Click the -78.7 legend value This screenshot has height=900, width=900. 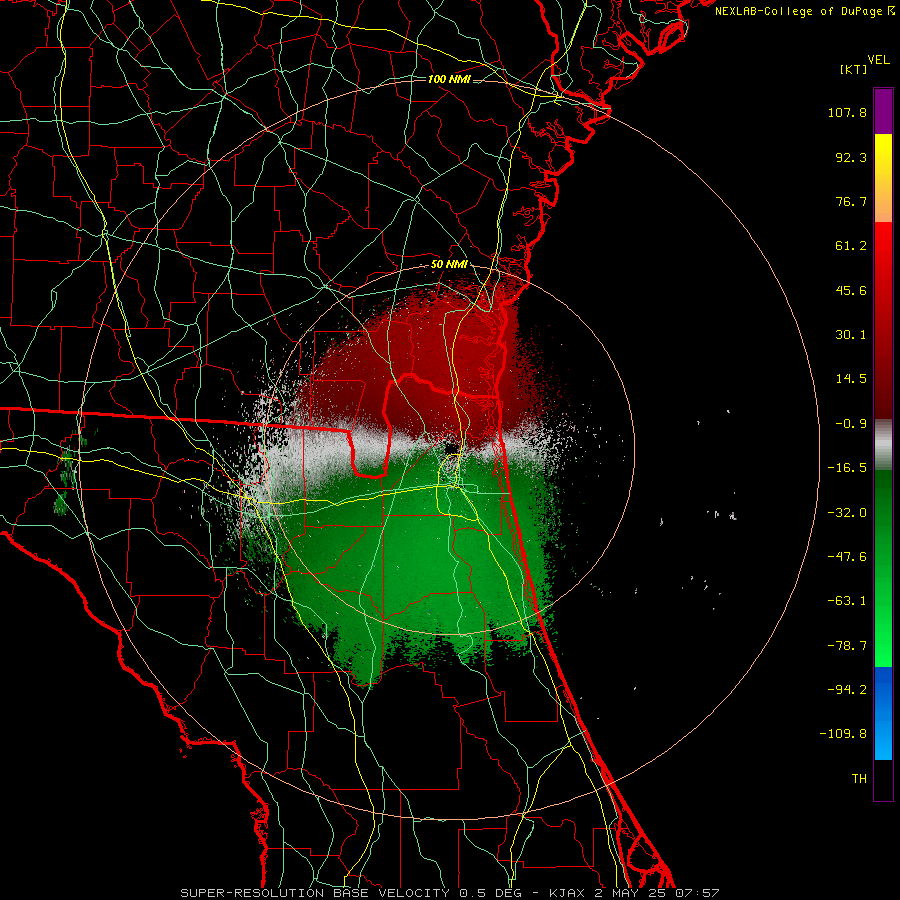[847, 646]
